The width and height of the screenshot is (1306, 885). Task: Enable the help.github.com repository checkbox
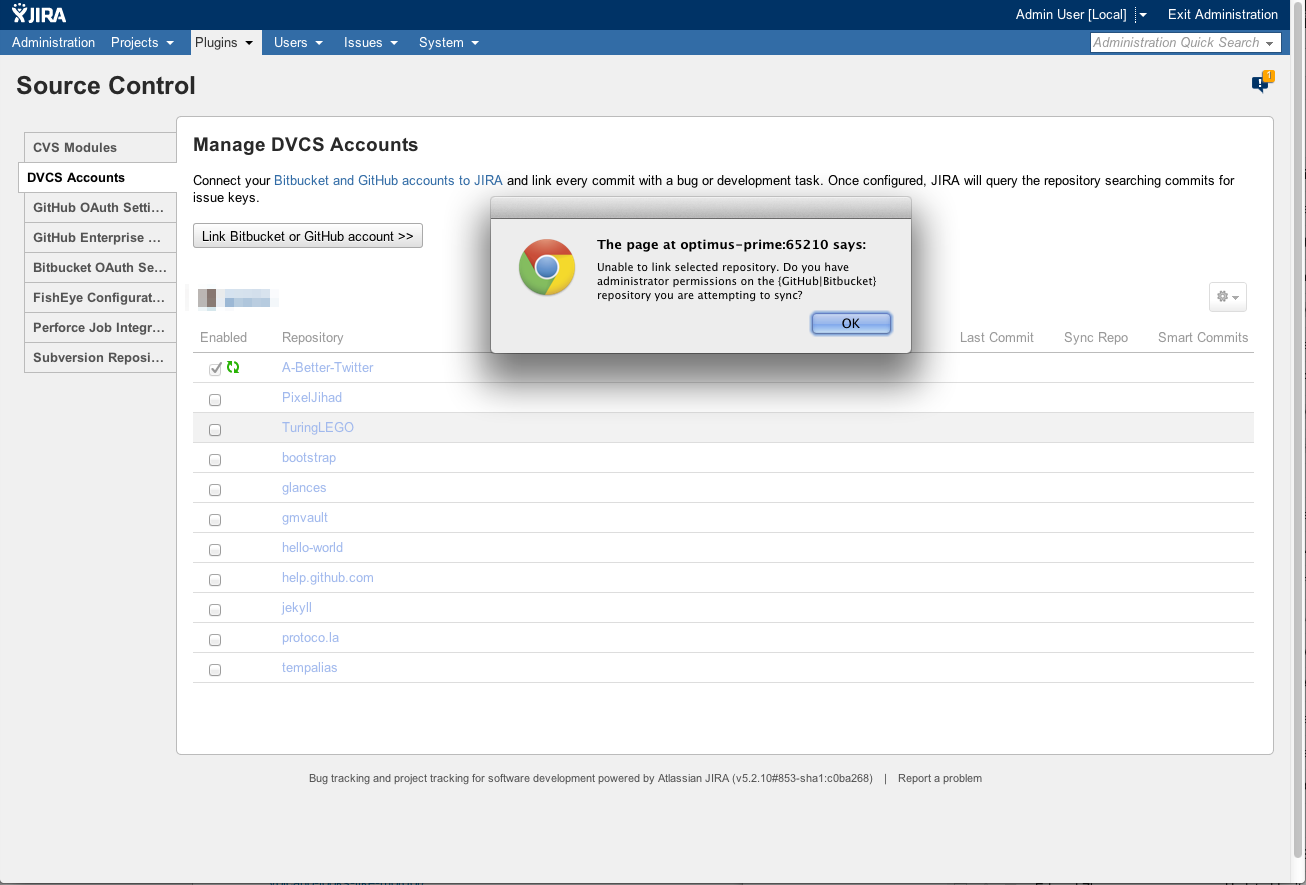coord(215,579)
